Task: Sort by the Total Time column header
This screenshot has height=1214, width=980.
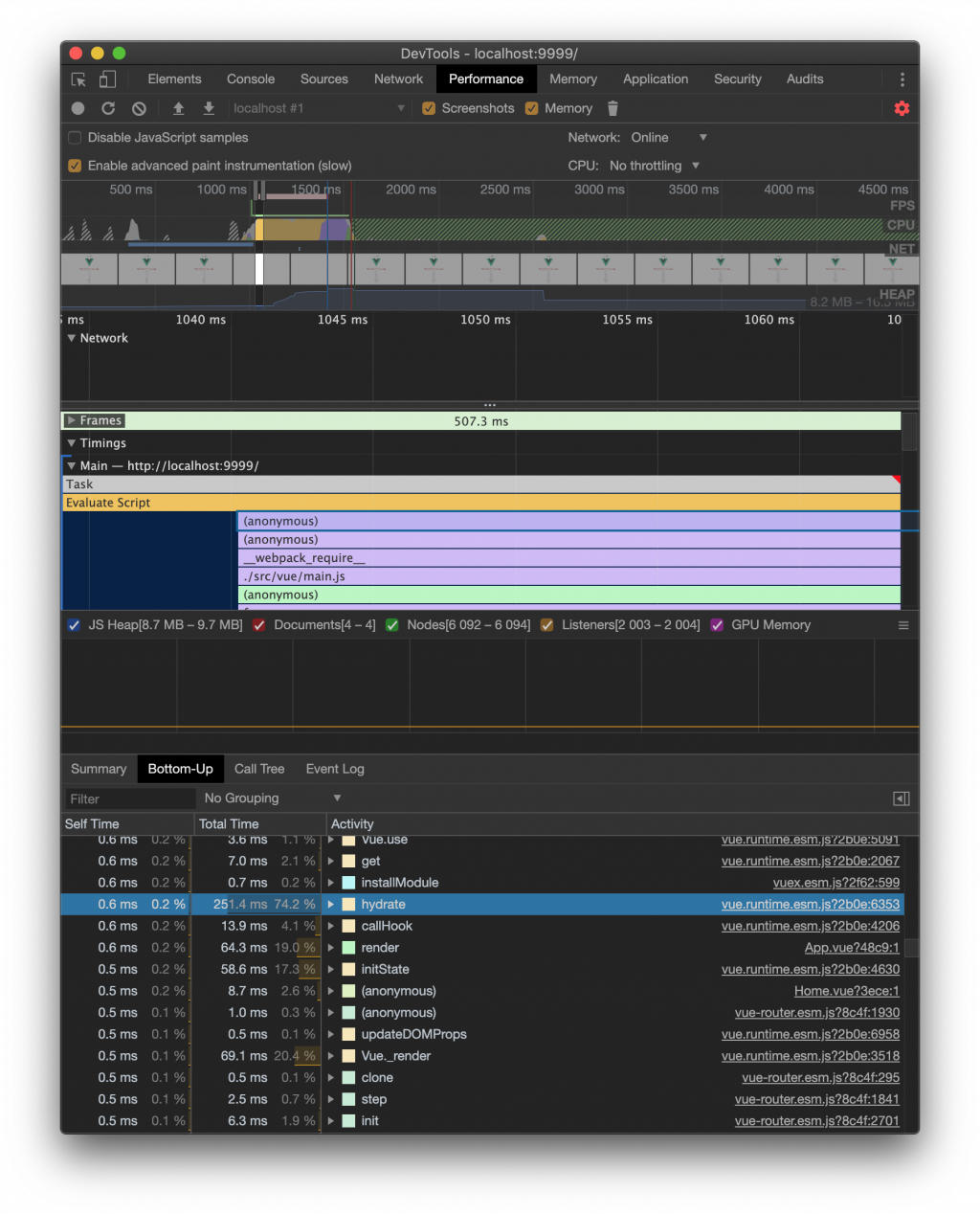Action: [258, 823]
